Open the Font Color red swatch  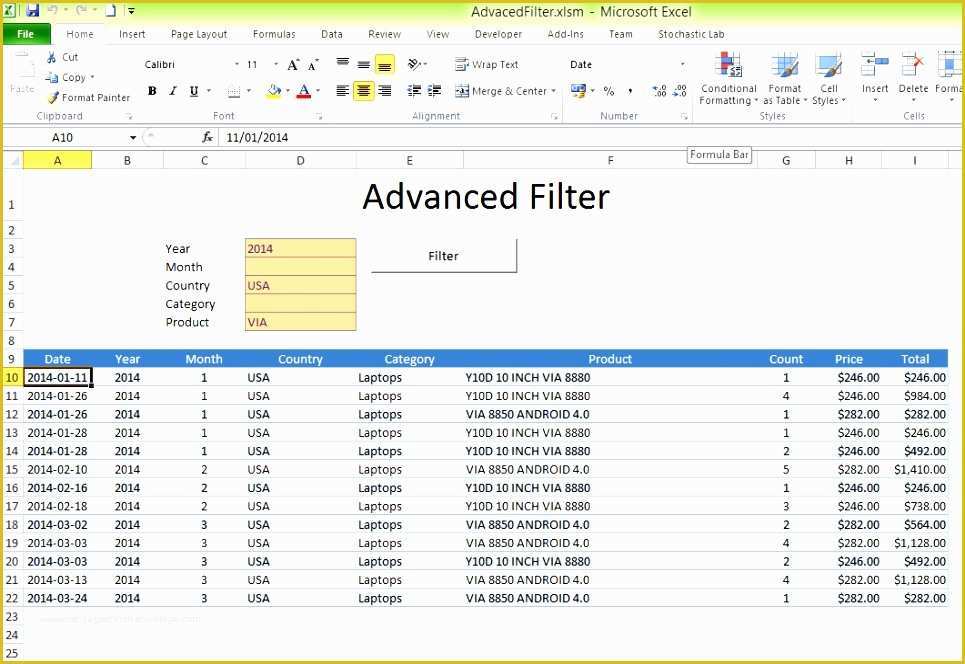pos(304,90)
